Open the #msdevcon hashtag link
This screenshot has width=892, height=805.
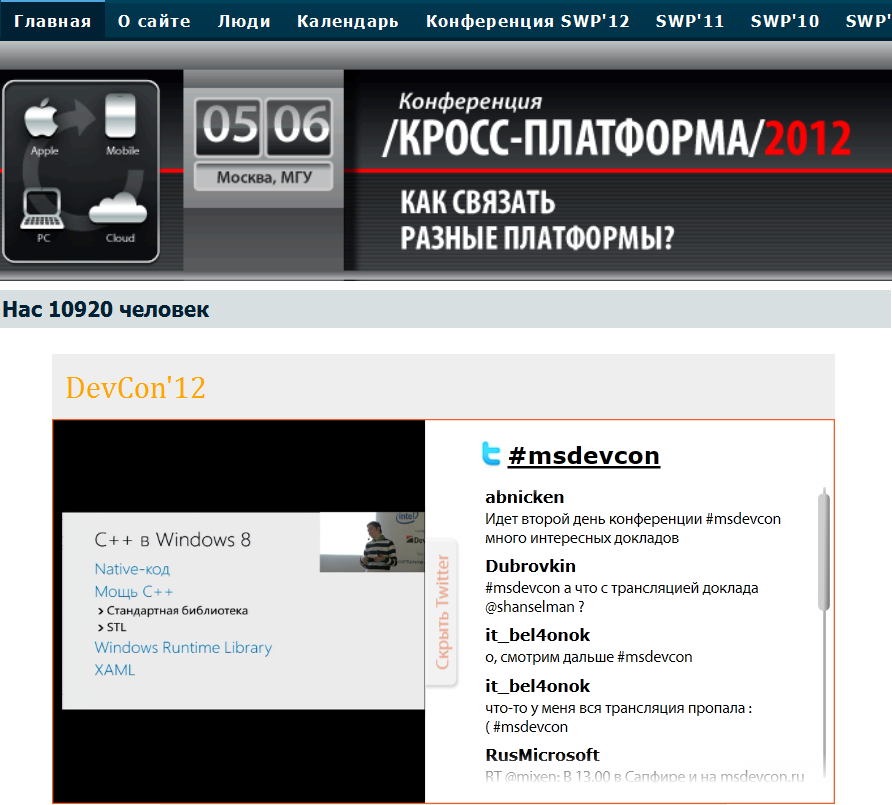click(584, 456)
